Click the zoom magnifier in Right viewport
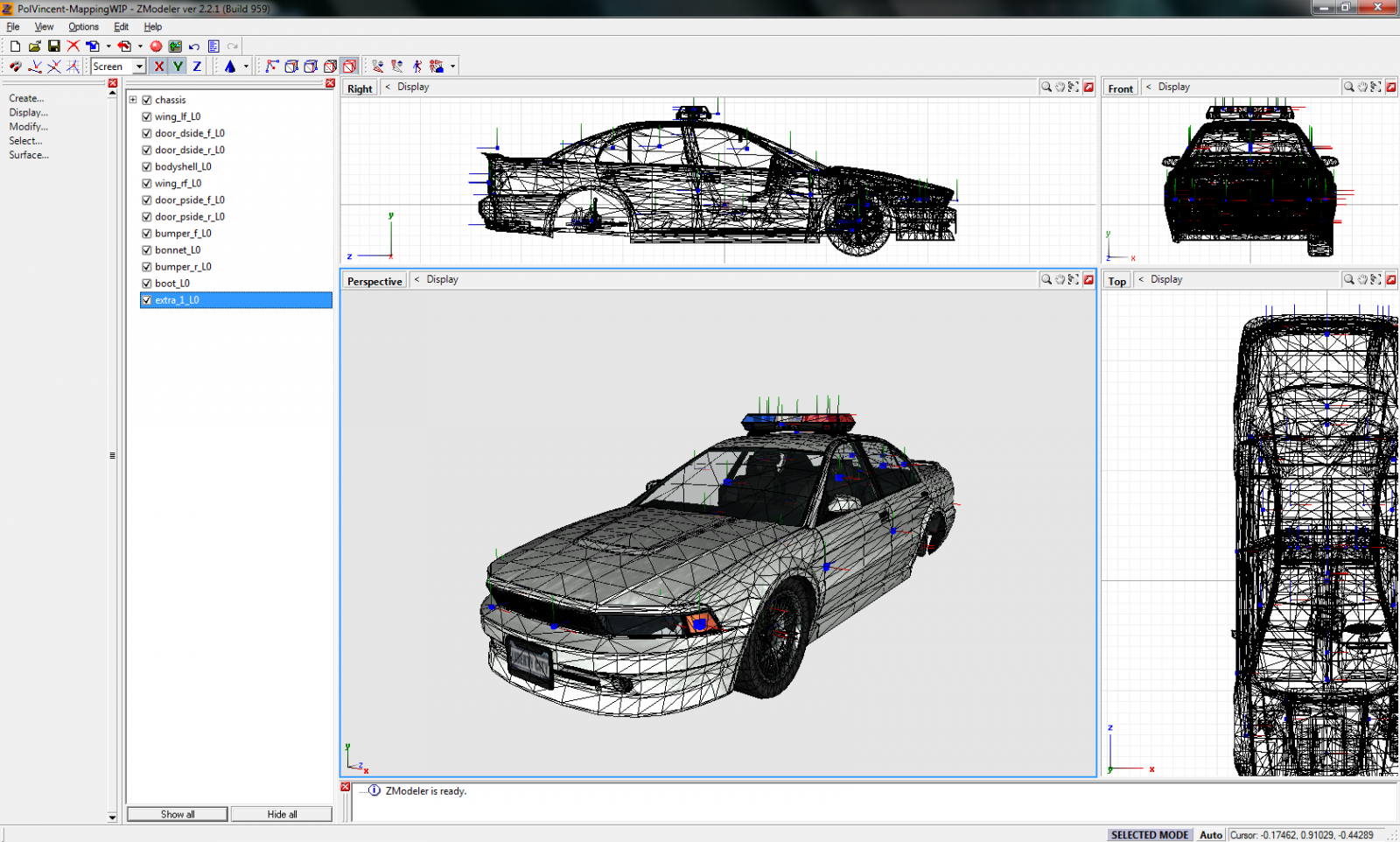 (1046, 88)
